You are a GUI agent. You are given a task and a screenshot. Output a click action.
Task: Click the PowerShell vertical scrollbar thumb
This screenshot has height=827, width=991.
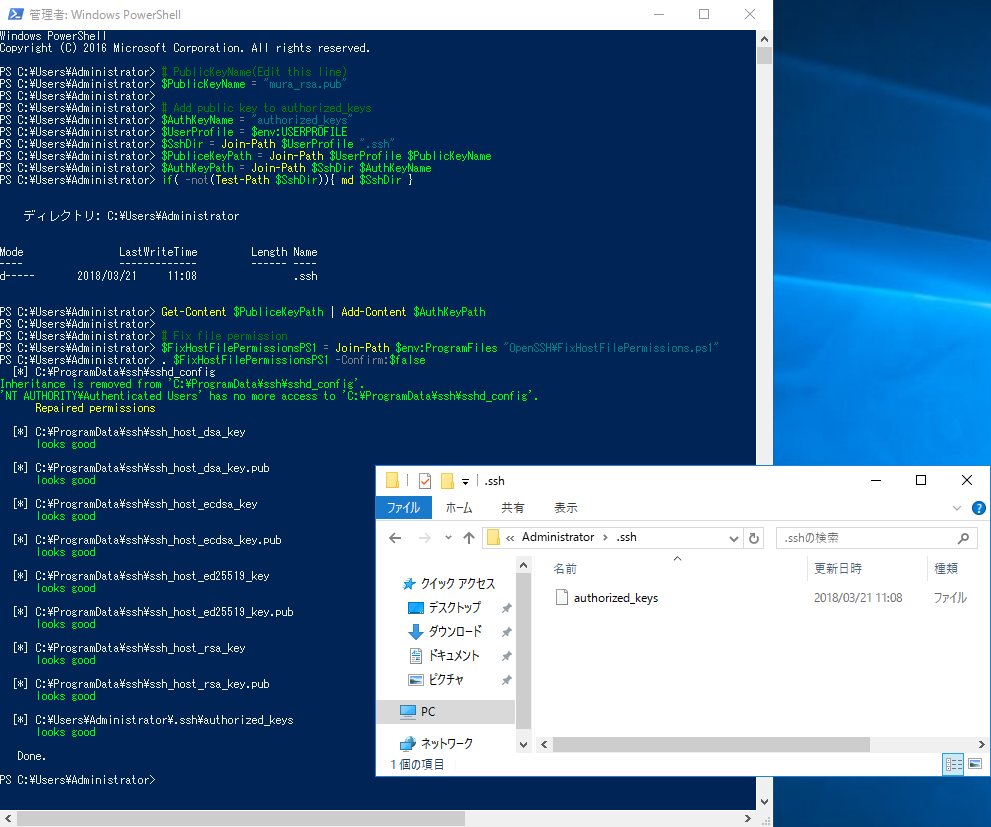(x=764, y=56)
